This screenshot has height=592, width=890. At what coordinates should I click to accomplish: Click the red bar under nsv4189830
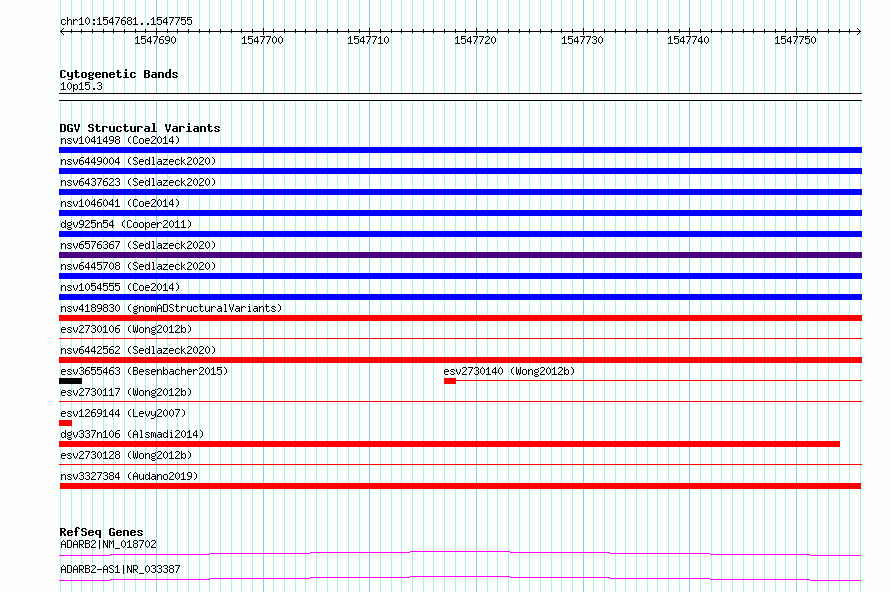(x=460, y=318)
